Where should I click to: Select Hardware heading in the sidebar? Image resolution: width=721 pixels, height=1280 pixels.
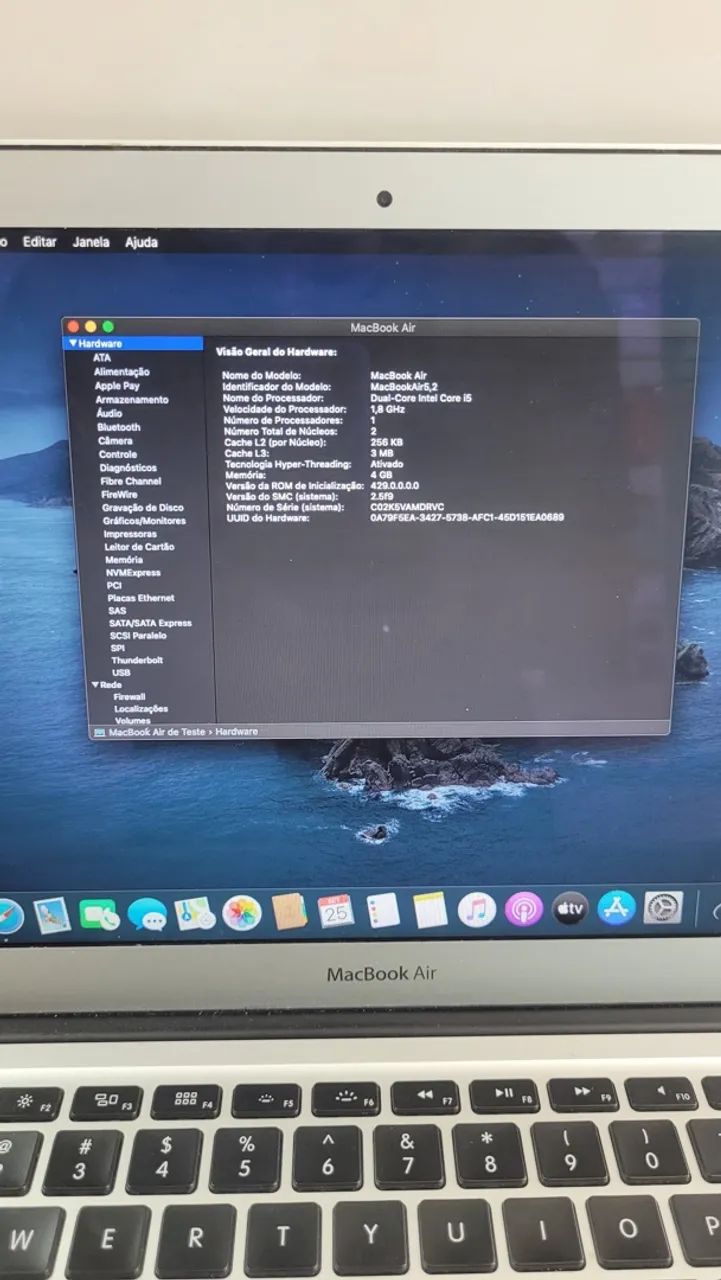pos(100,343)
